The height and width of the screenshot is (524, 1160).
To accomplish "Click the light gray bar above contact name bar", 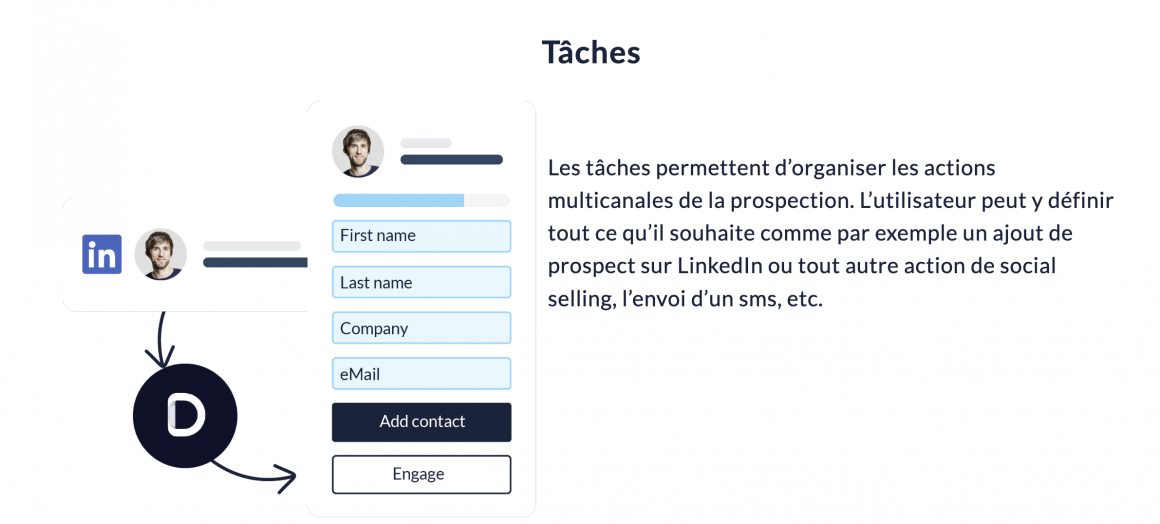I will [x=426, y=143].
